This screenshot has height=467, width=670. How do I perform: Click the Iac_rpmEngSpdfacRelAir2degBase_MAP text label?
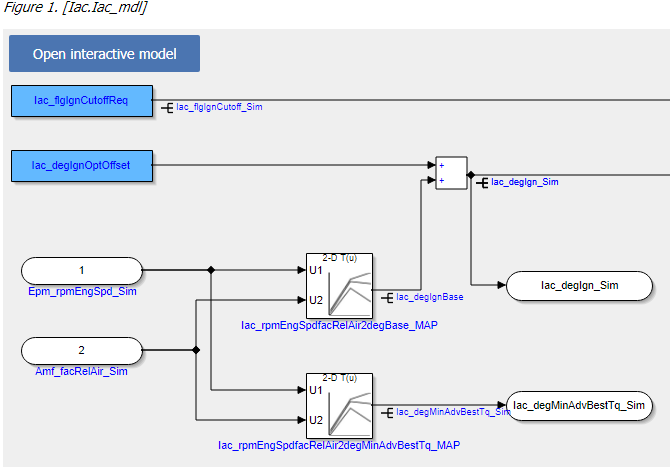click(x=339, y=325)
